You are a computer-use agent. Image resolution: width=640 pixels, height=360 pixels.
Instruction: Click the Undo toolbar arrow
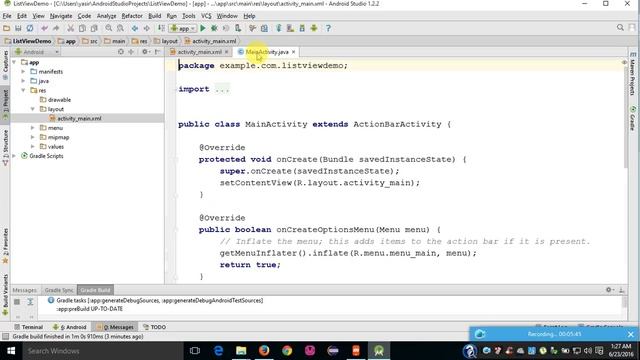coord(44,28)
